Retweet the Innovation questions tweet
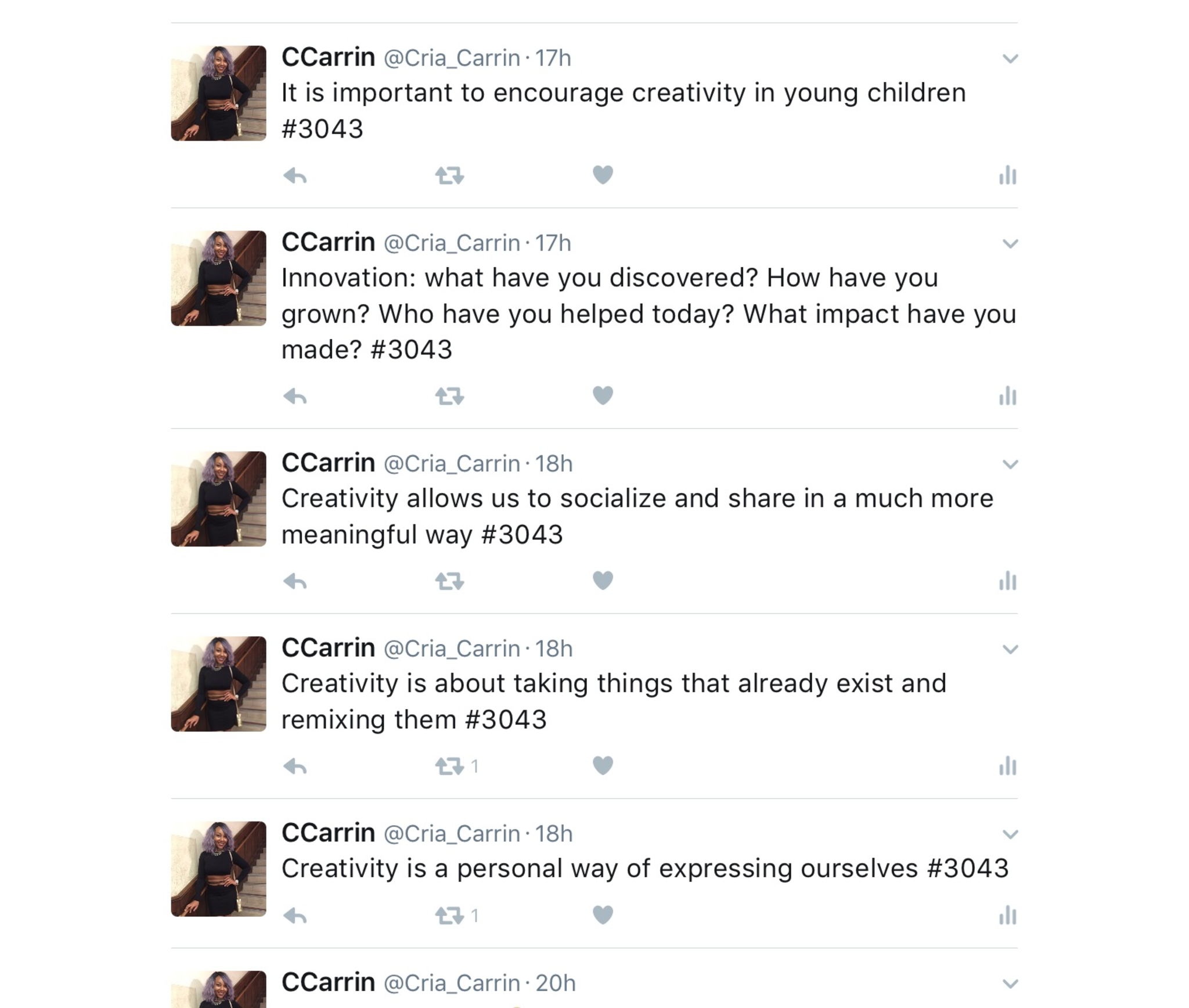This screenshot has height=1008, width=1189. [449, 397]
